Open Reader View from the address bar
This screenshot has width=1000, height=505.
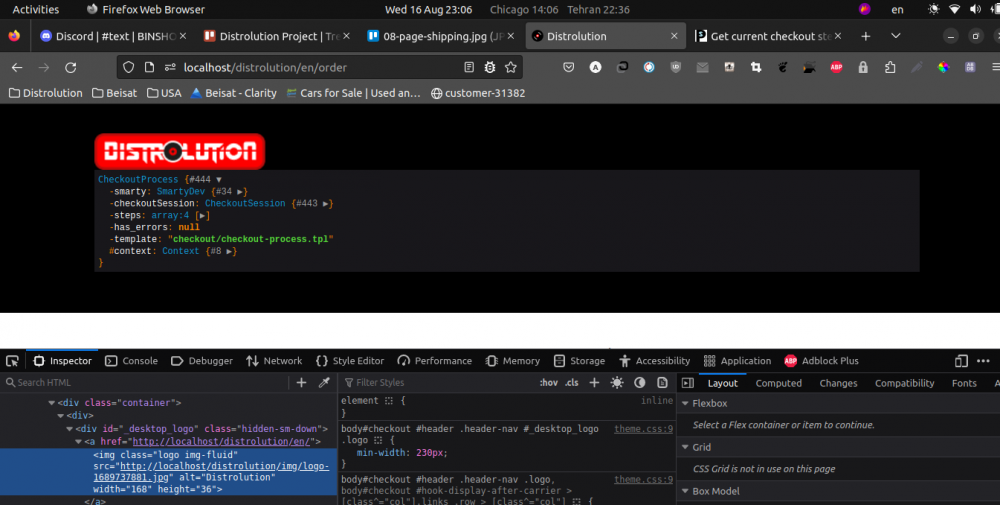(x=469, y=68)
